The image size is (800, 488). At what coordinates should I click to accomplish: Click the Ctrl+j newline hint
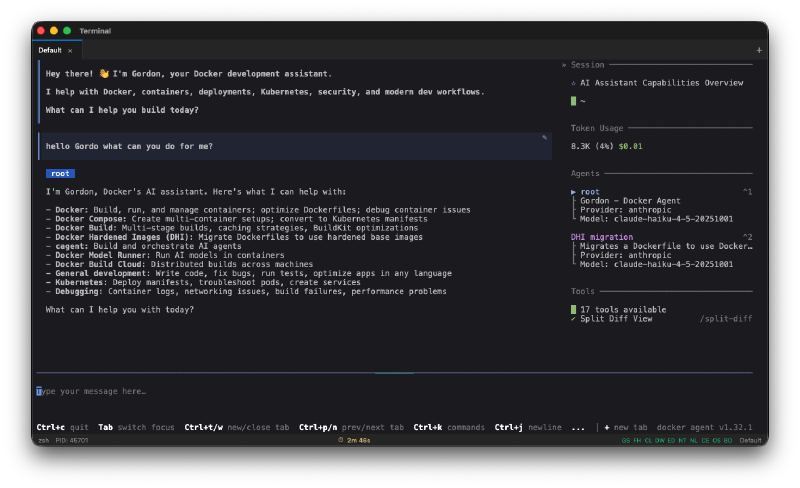click(x=528, y=427)
